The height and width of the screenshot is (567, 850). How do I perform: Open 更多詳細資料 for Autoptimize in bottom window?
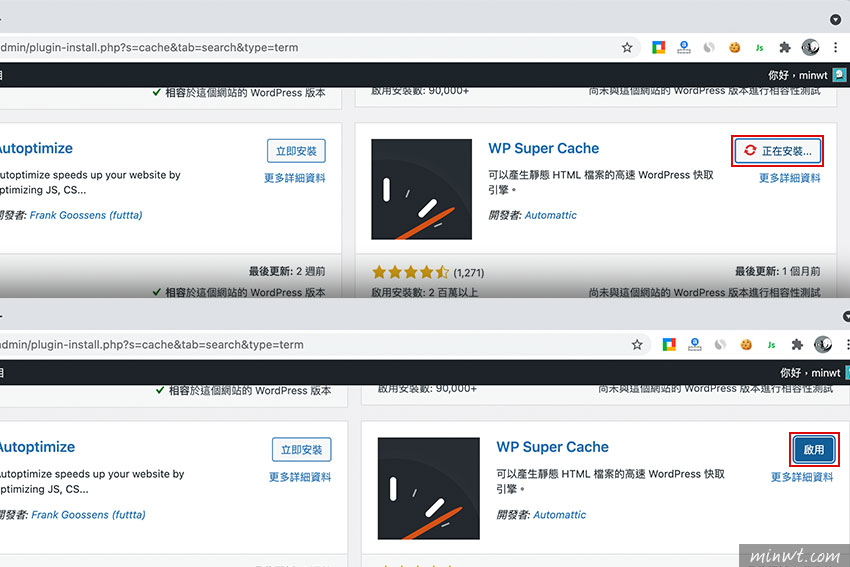300,477
